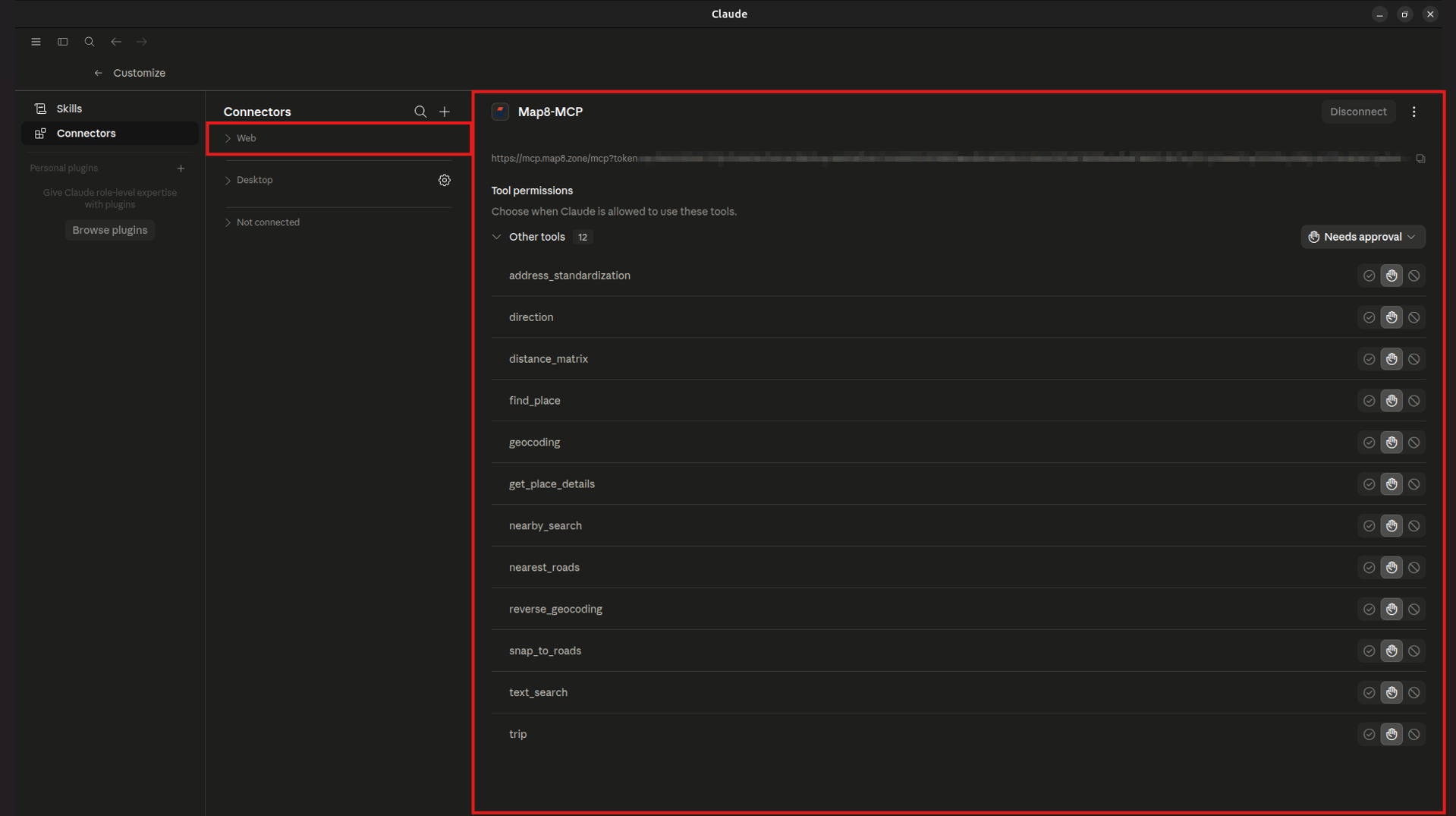Block the trip tool

(1414, 735)
